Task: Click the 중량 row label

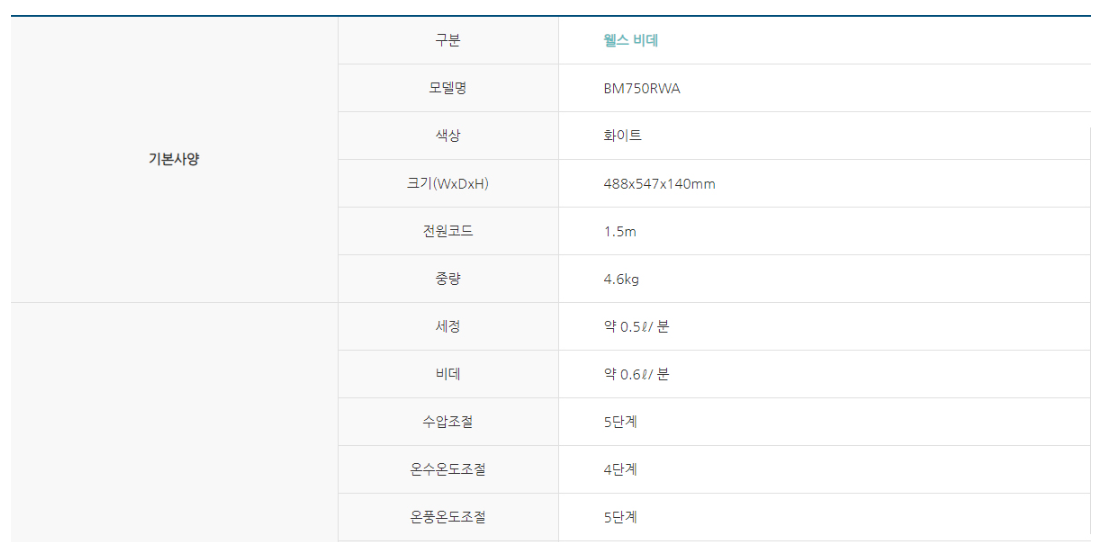Action: click(x=448, y=279)
